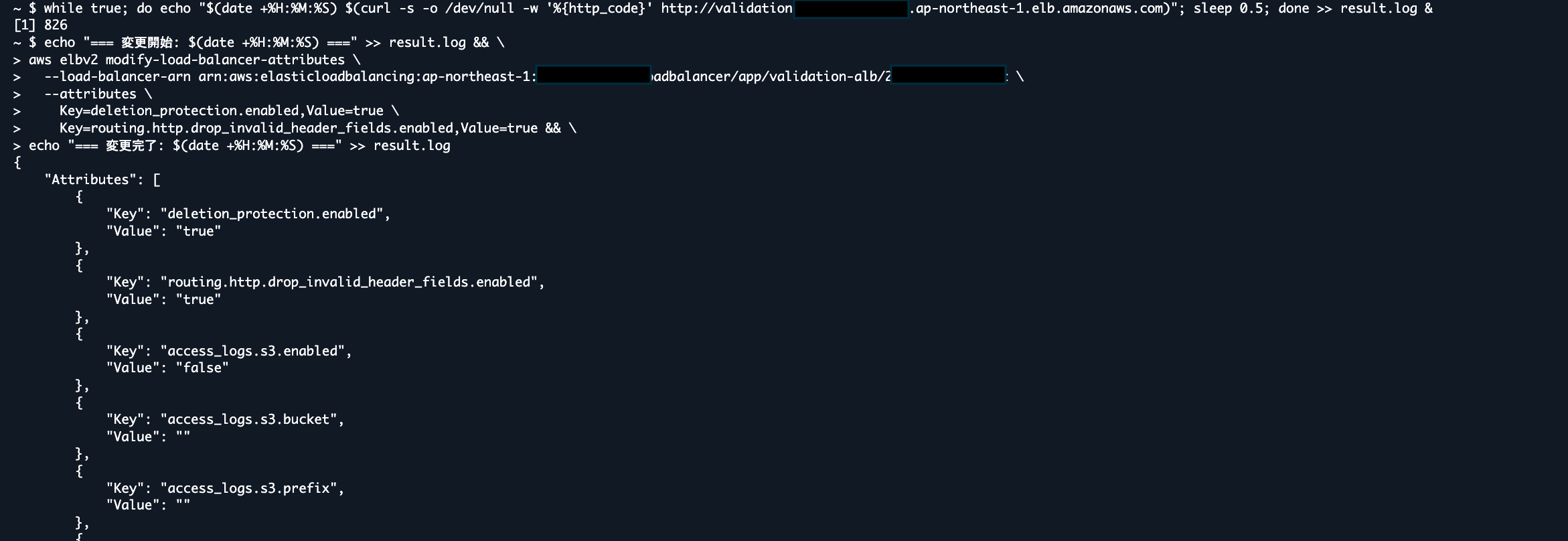The image size is (1568, 541).
Task: Click the background job number "[1] 826"
Action: click(40, 25)
